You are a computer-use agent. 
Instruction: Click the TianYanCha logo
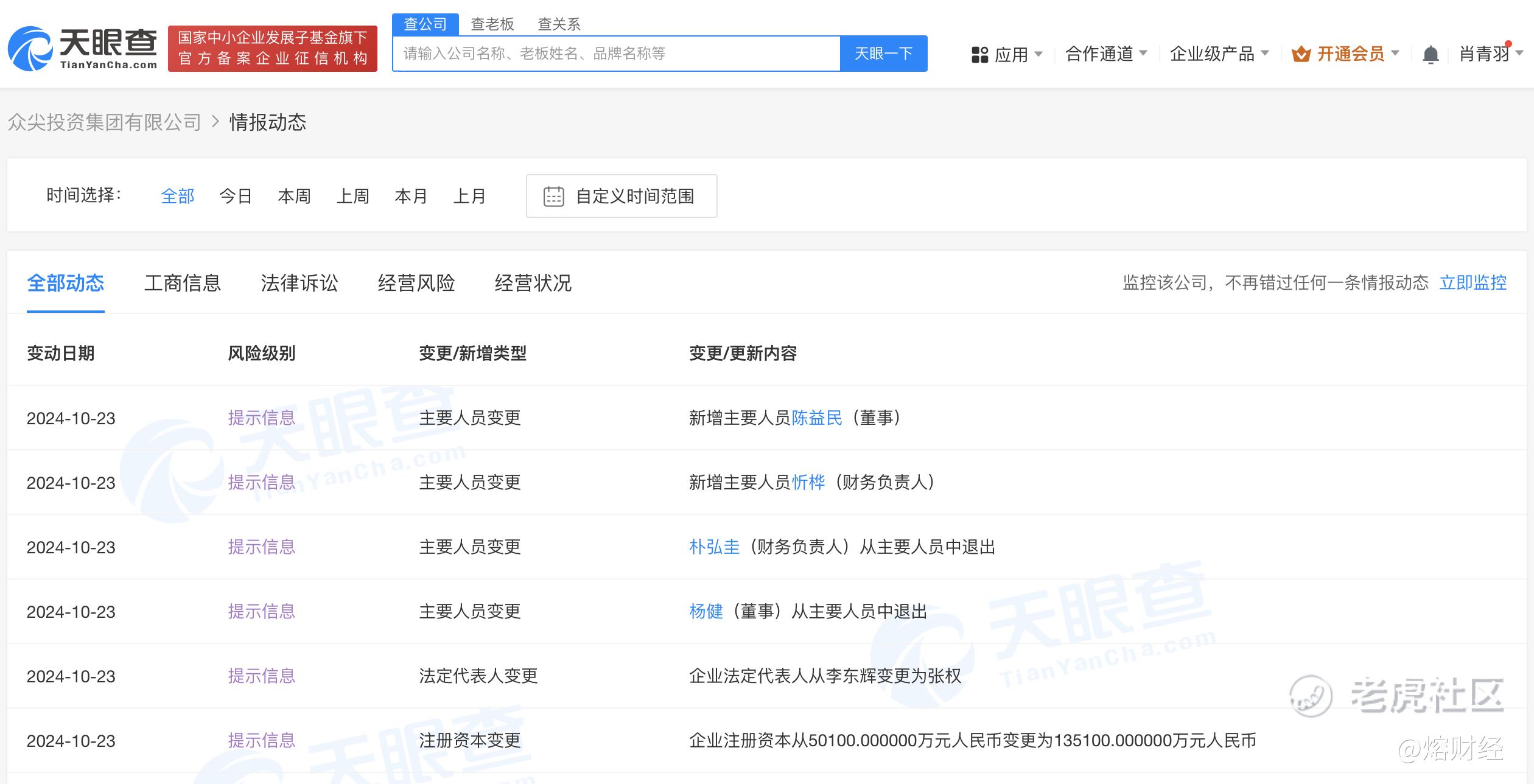coord(83,49)
